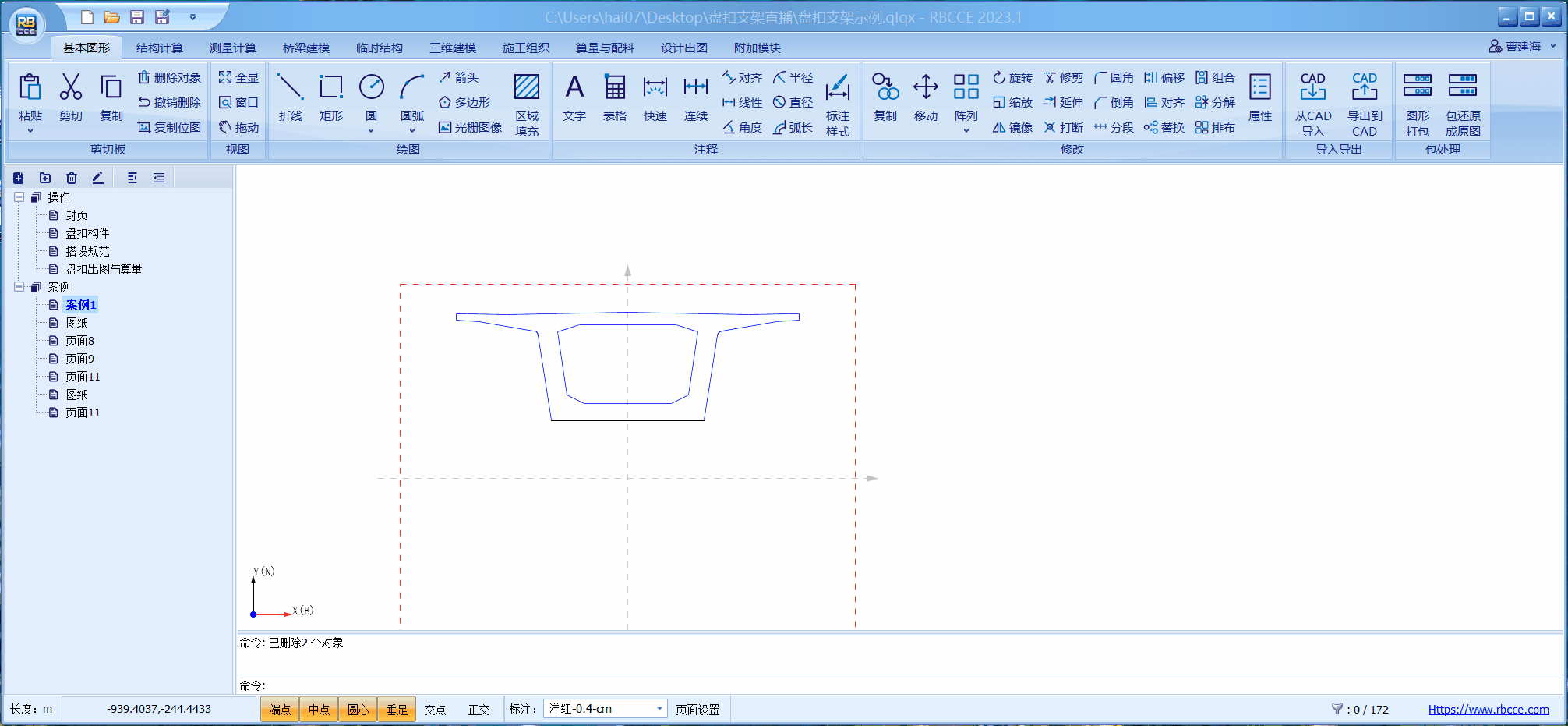The height and width of the screenshot is (726, 1568).
Task: Click the 移动 move tool icon
Action: pos(925,97)
